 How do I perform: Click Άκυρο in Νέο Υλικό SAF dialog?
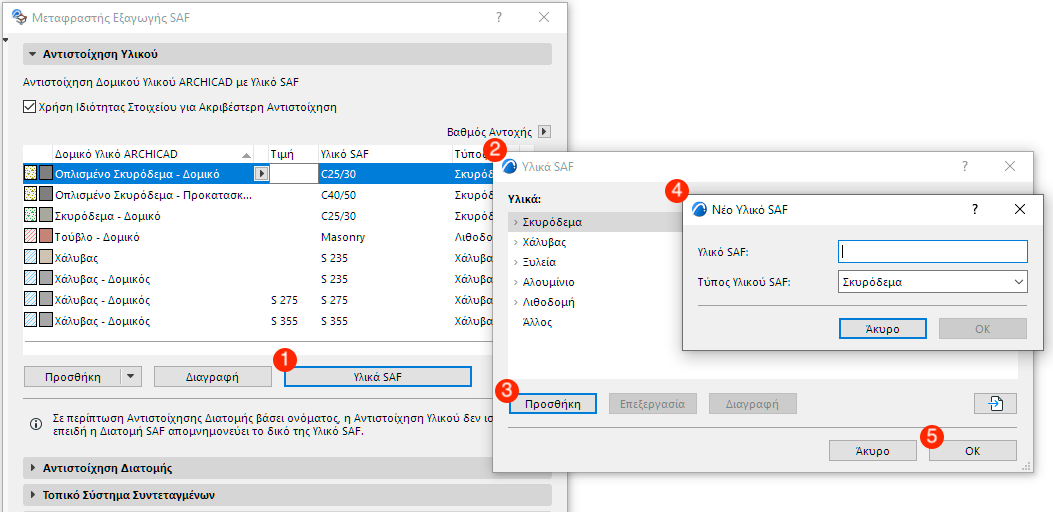[882, 329]
